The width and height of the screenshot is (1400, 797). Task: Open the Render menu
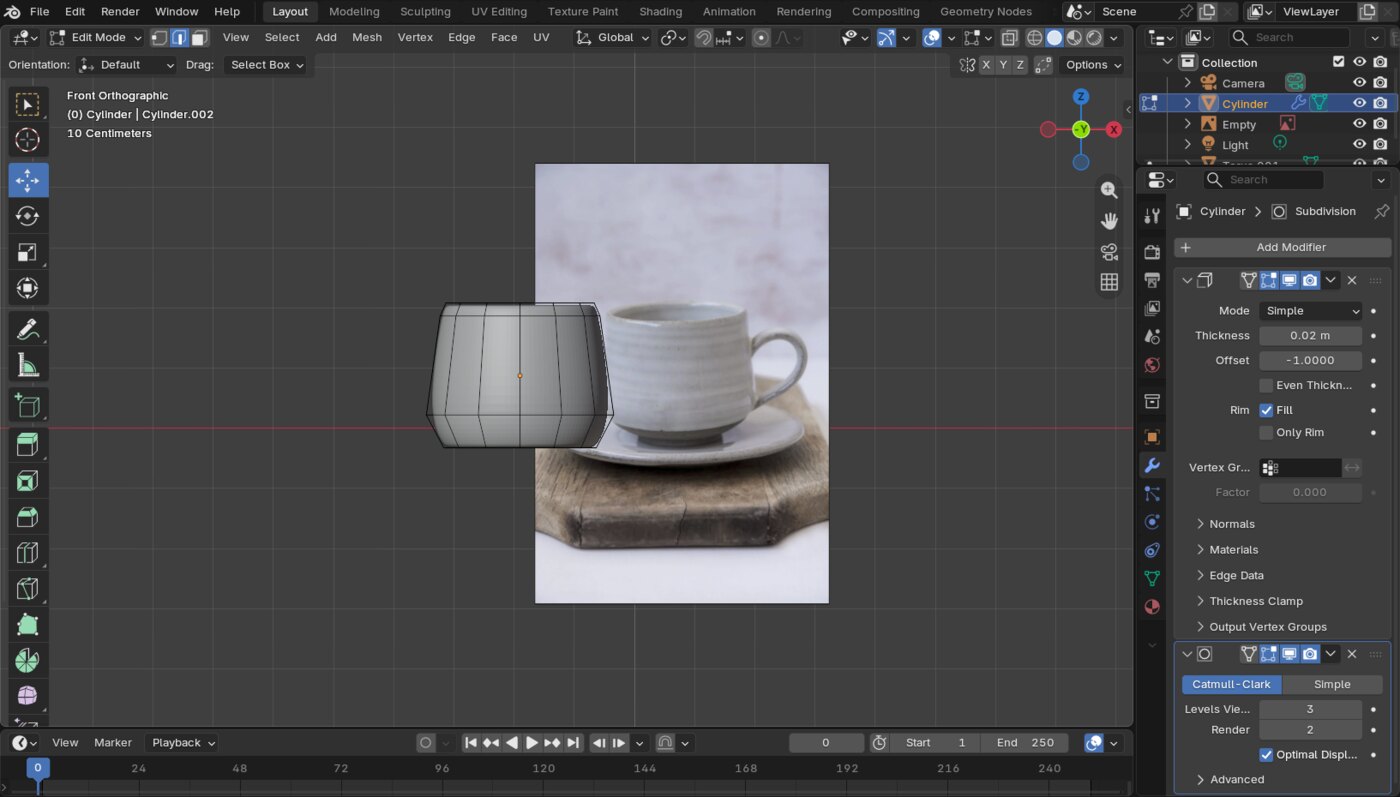tap(120, 11)
